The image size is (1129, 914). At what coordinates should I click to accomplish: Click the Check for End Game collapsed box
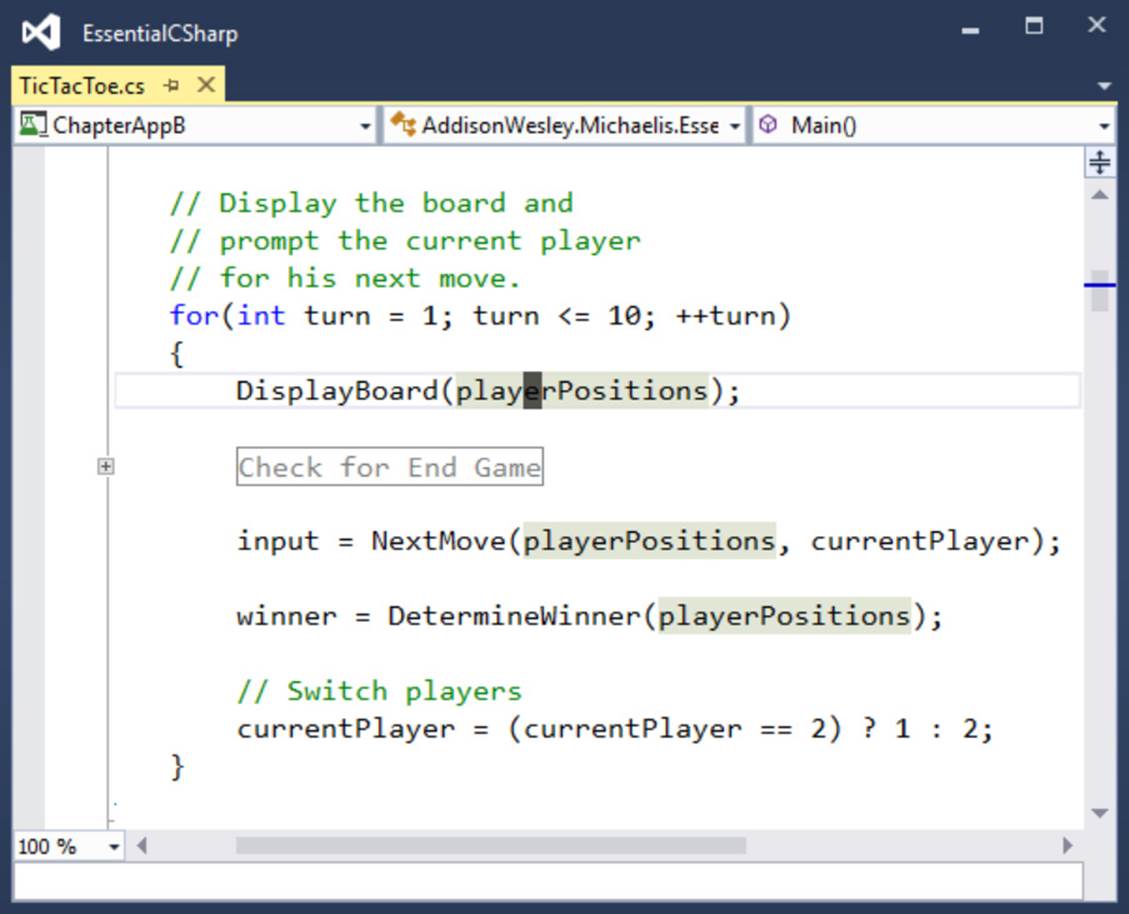390,467
